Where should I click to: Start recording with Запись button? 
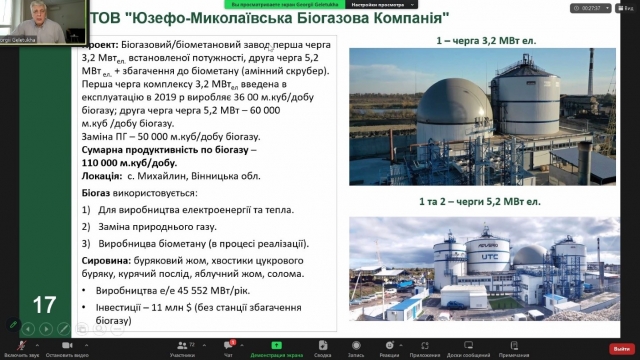pos(356,349)
